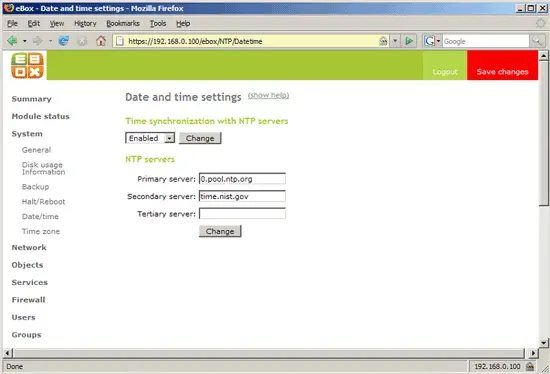Open Module status in the sidebar
Viewport: 550px width, 374px height.
41,116
